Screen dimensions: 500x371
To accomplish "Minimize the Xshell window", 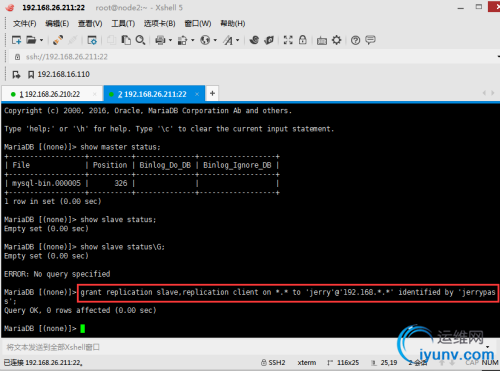I will coord(461,8).
